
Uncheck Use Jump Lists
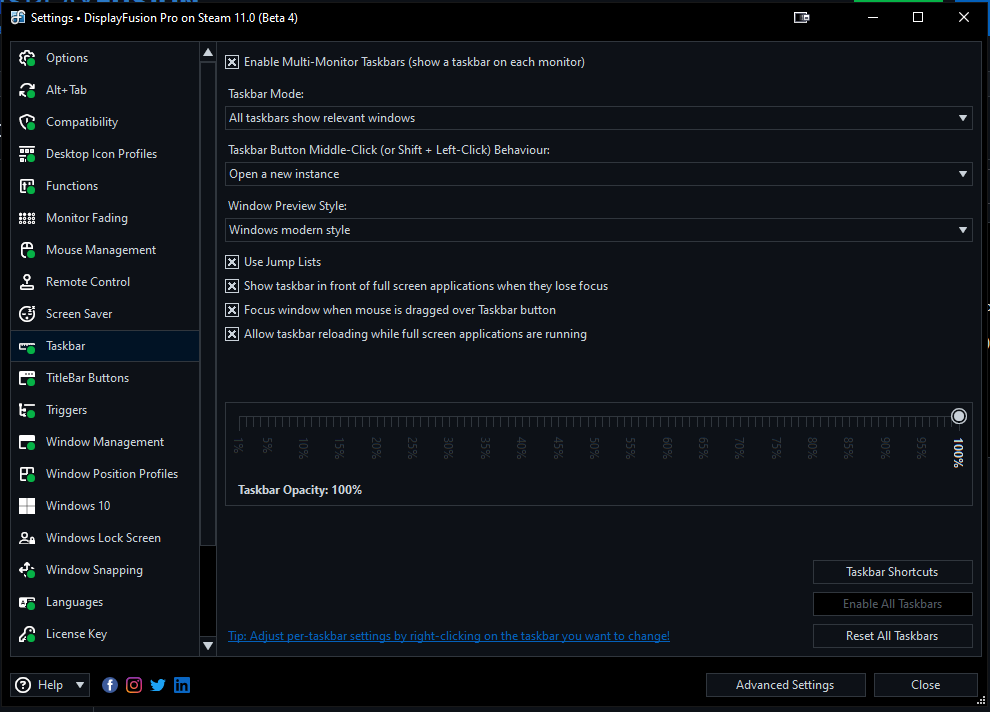pos(232,262)
